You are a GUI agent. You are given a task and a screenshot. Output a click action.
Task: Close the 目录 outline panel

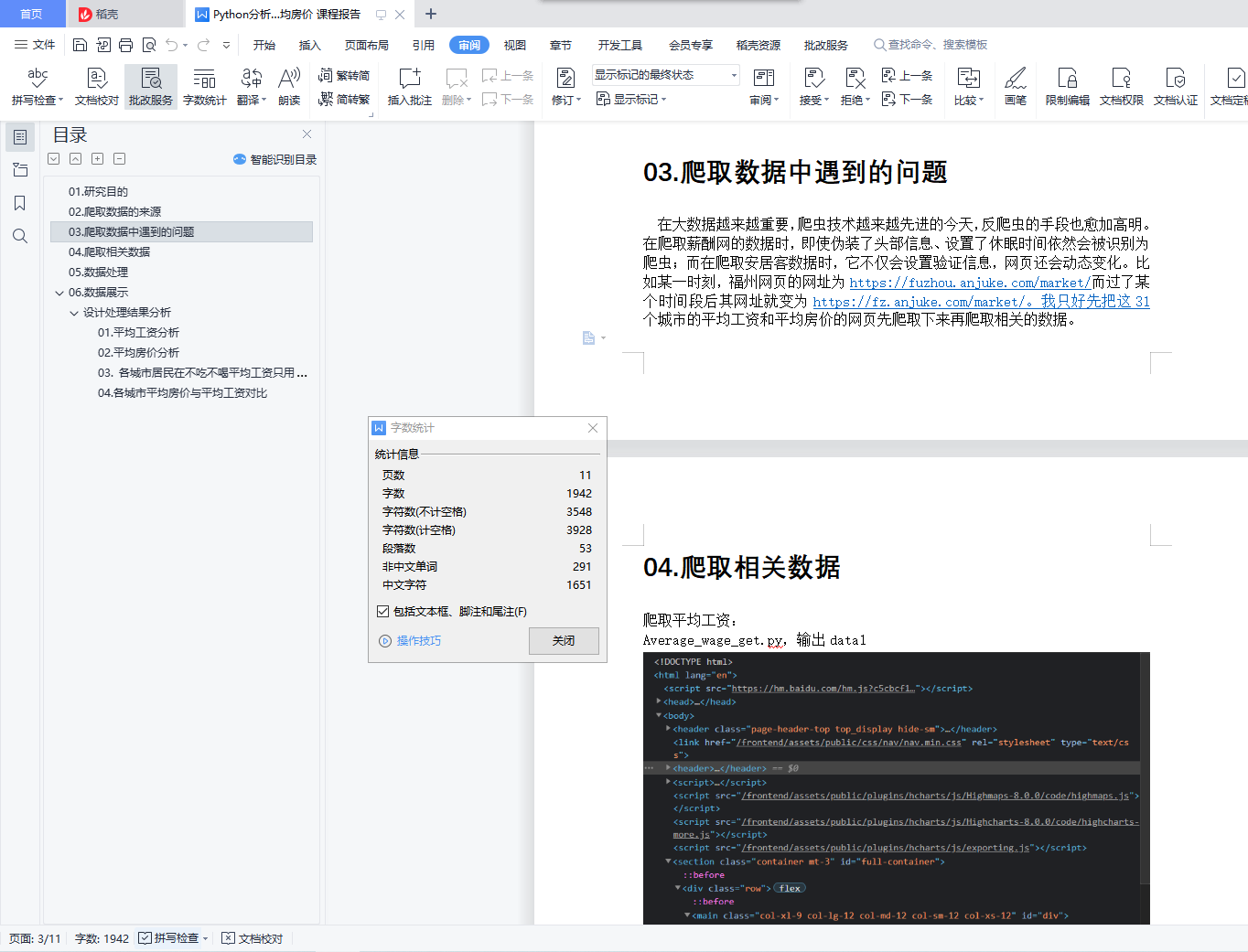point(307,134)
